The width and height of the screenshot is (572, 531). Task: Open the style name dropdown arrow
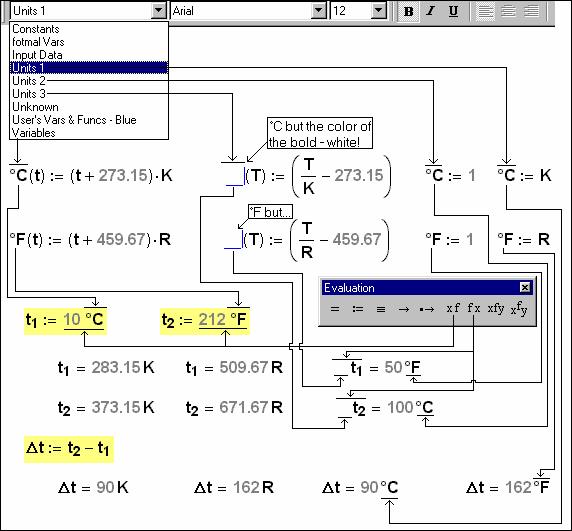point(159,11)
